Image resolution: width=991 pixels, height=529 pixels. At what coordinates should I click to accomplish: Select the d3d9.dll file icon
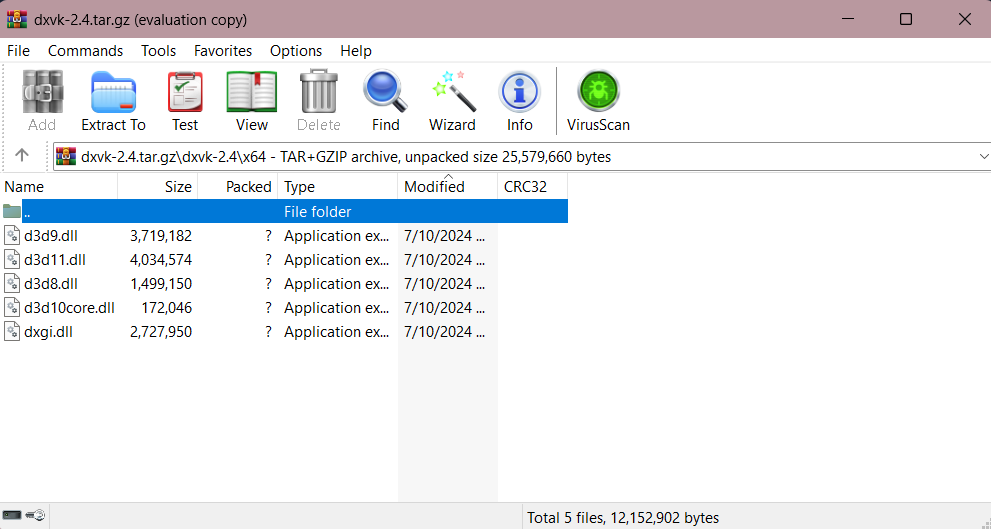tap(12, 236)
